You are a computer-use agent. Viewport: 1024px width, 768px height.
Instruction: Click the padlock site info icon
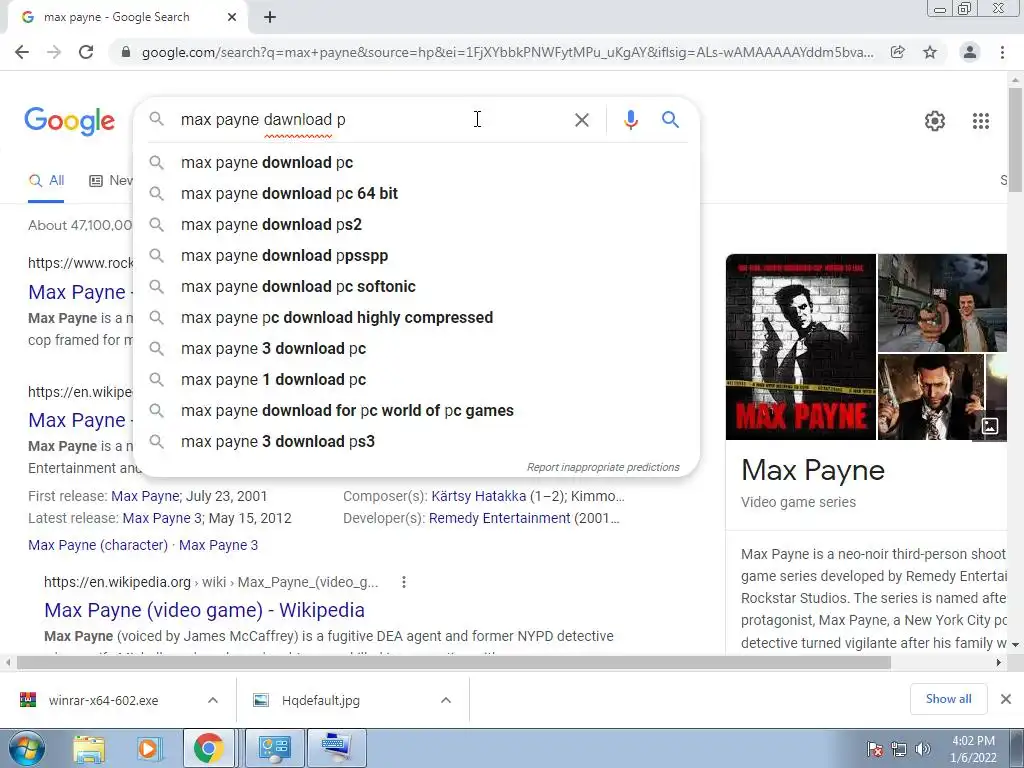click(x=126, y=52)
